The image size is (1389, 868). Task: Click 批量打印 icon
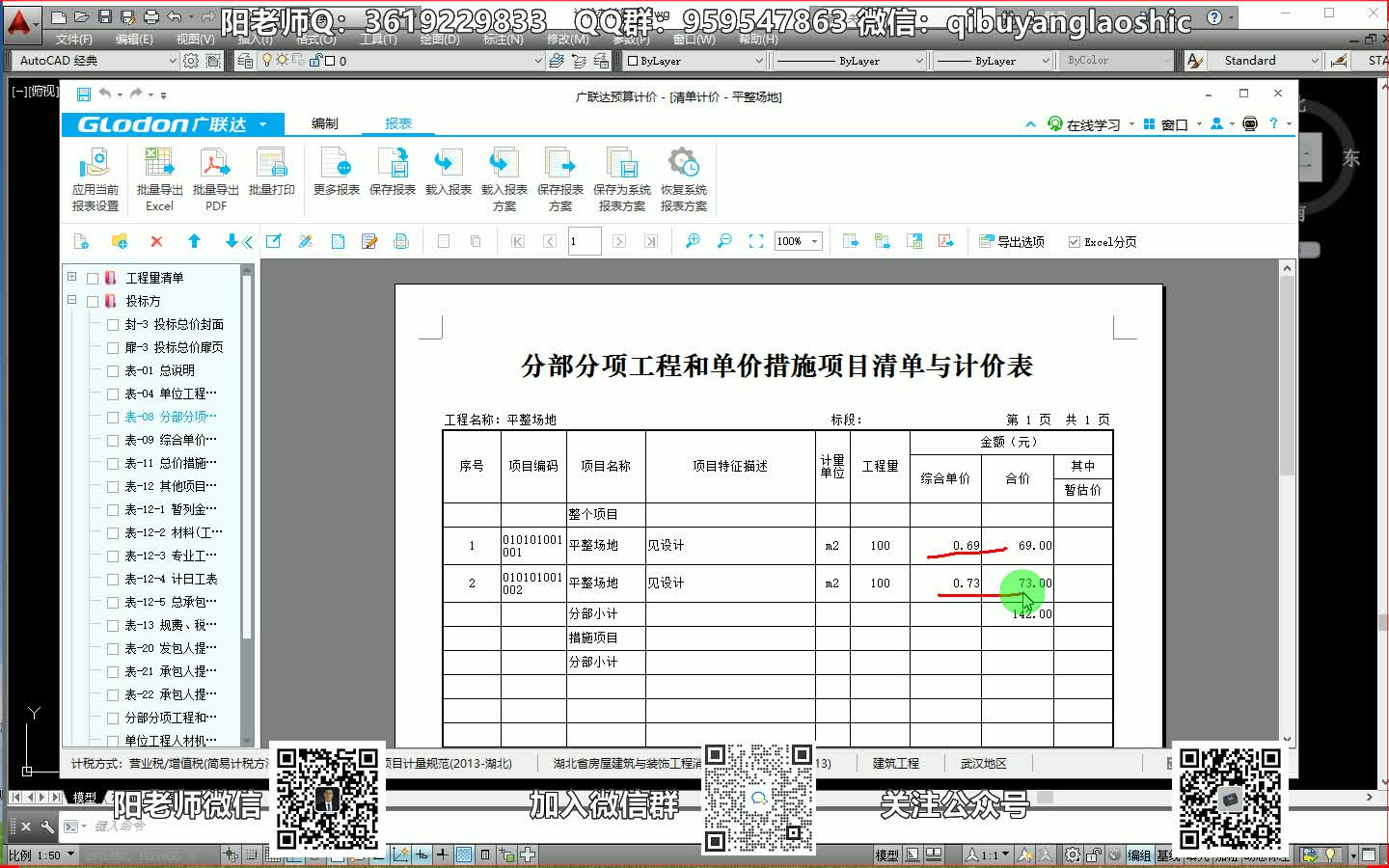pyautogui.click(x=271, y=173)
